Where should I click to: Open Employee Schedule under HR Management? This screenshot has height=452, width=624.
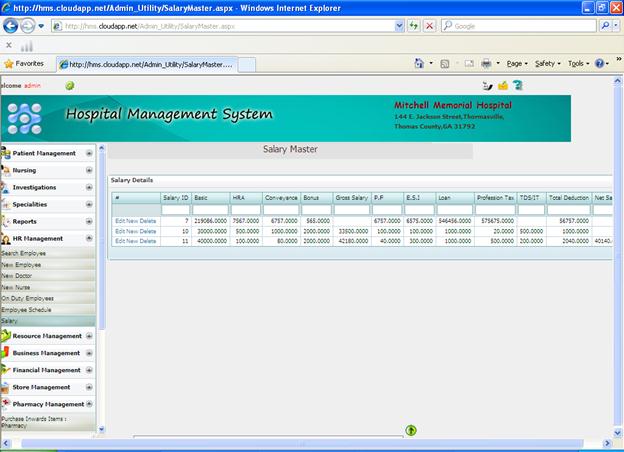[27, 310]
